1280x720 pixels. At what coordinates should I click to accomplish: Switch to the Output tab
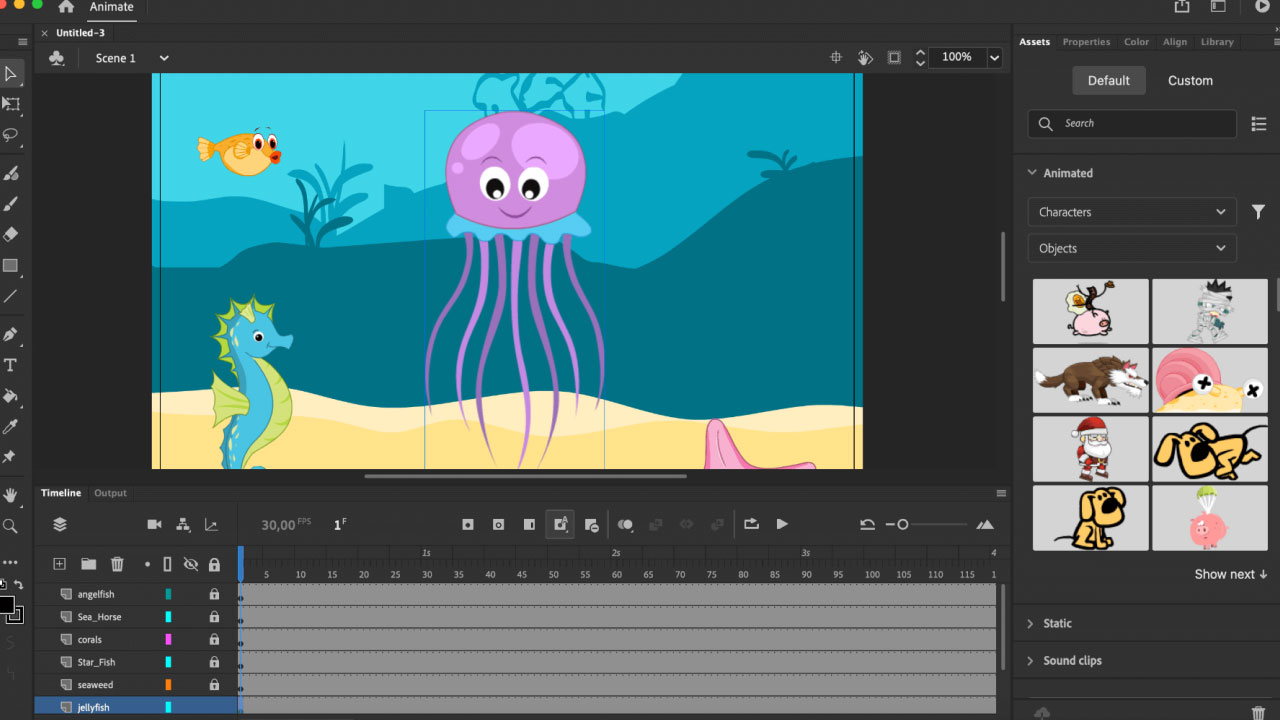(x=110, y=492)
